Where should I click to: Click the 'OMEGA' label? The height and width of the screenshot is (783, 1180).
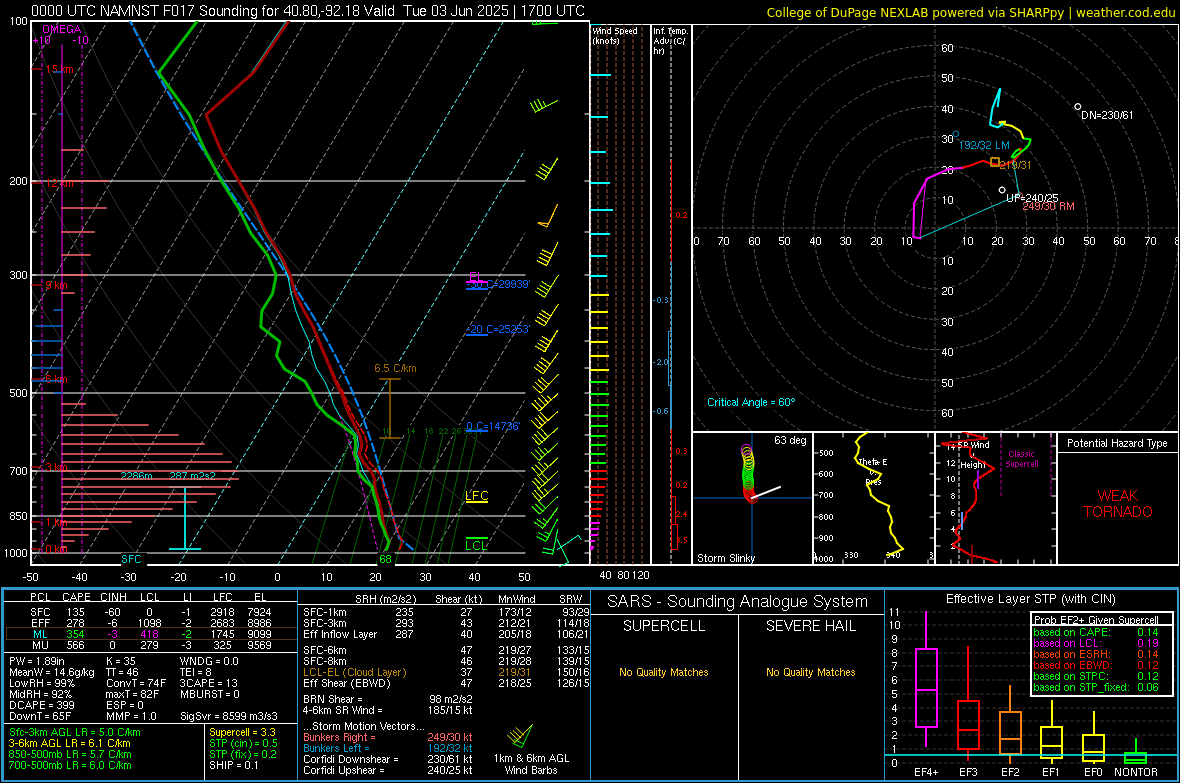[62, 29]
